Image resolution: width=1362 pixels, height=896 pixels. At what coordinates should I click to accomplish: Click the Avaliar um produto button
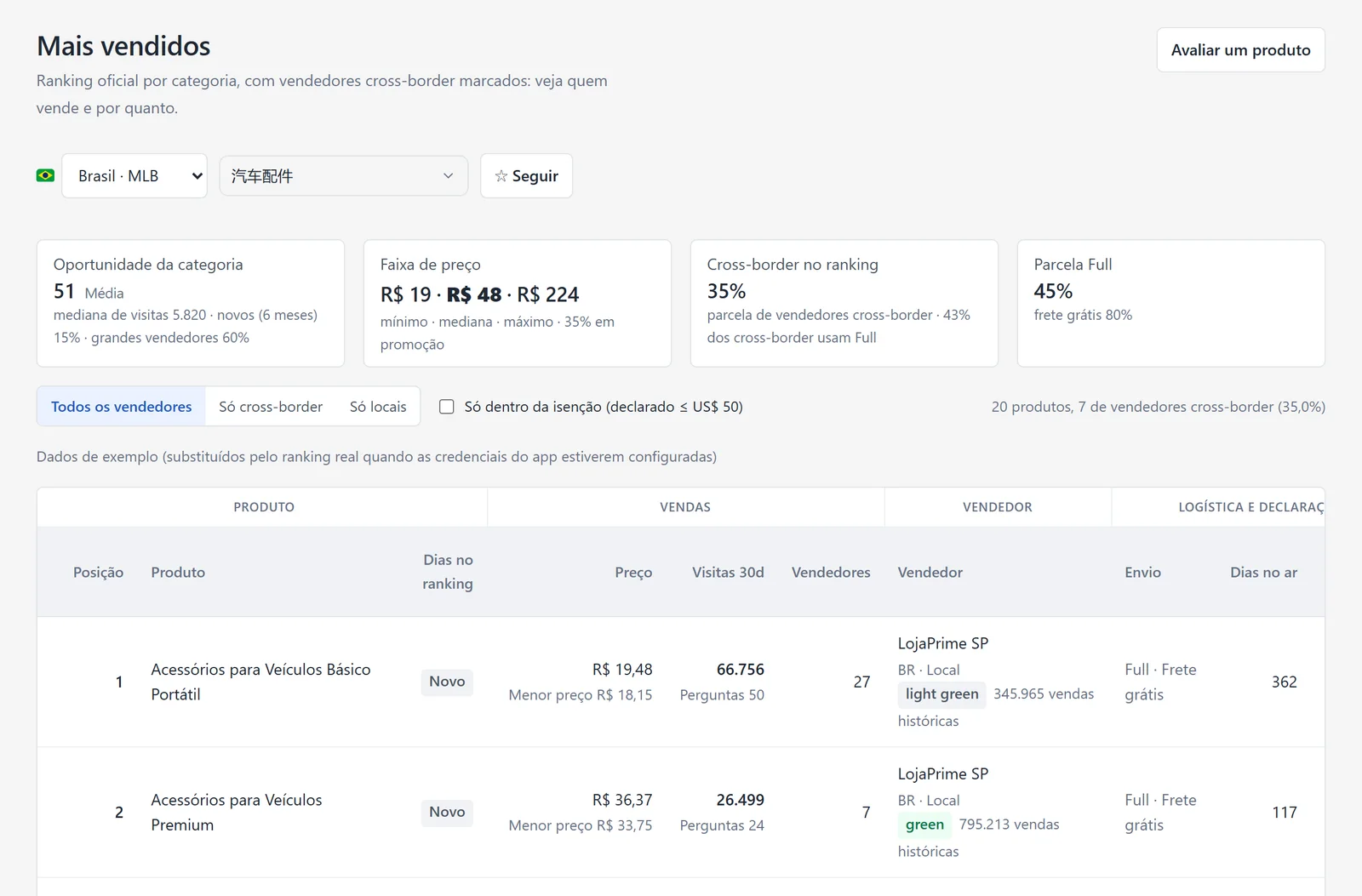1240,50
